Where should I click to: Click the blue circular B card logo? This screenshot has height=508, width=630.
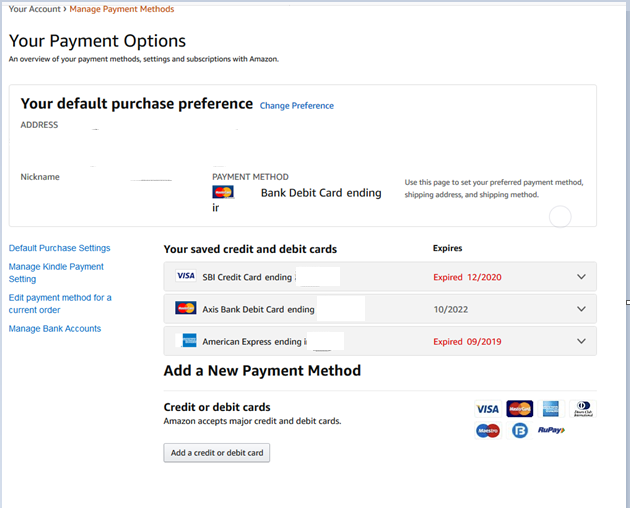(x=519, y=431)
